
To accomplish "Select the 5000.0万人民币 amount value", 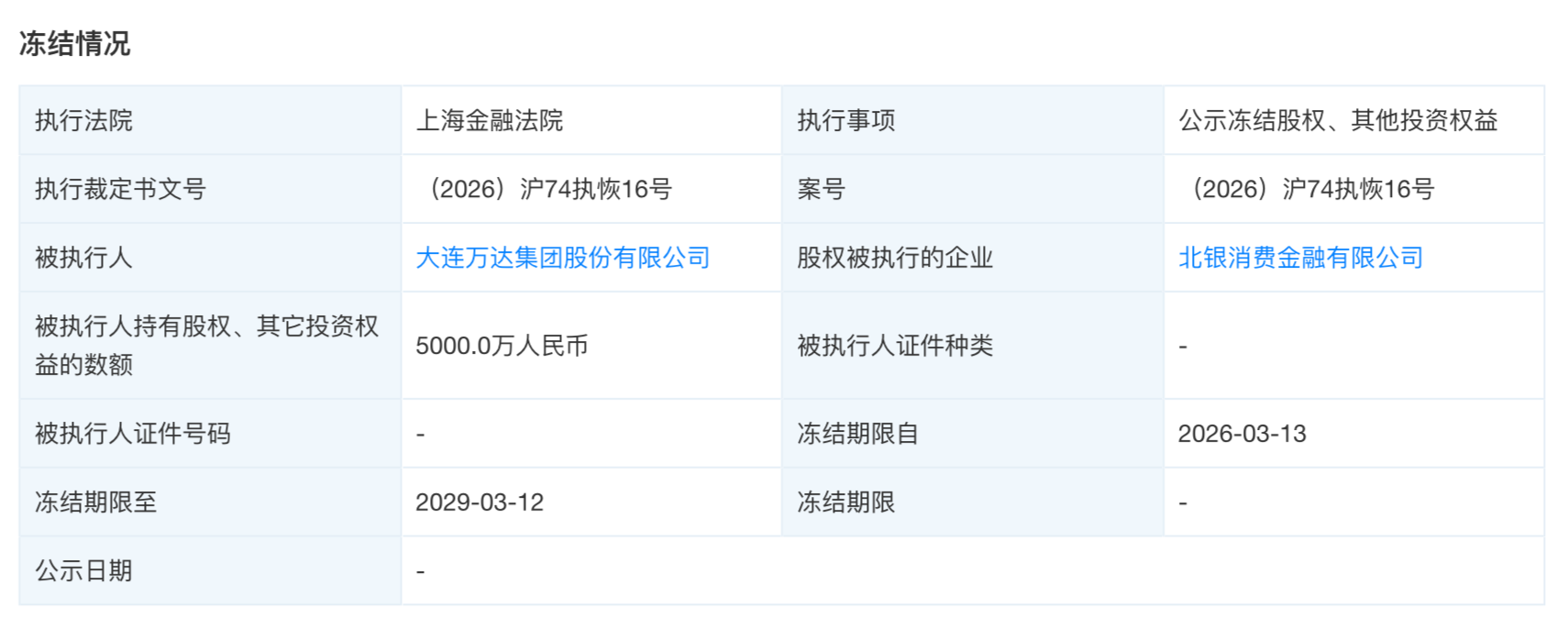I will click(x=502, y=346).
